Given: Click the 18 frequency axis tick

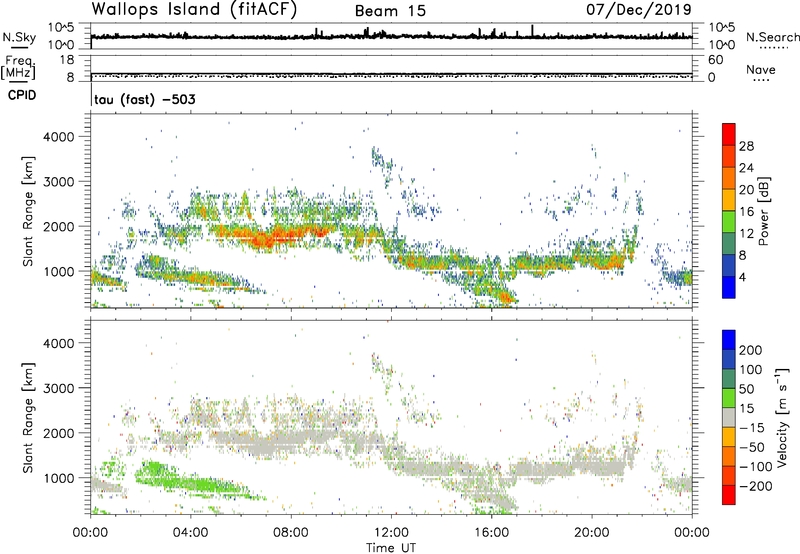Looking at the screenshot, I should (x=67, y=60).
